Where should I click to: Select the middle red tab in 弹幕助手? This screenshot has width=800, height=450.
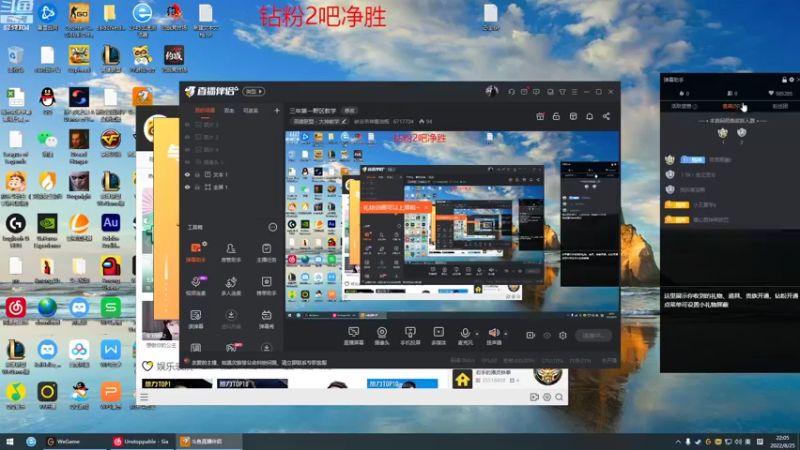(x=731, y=106)
